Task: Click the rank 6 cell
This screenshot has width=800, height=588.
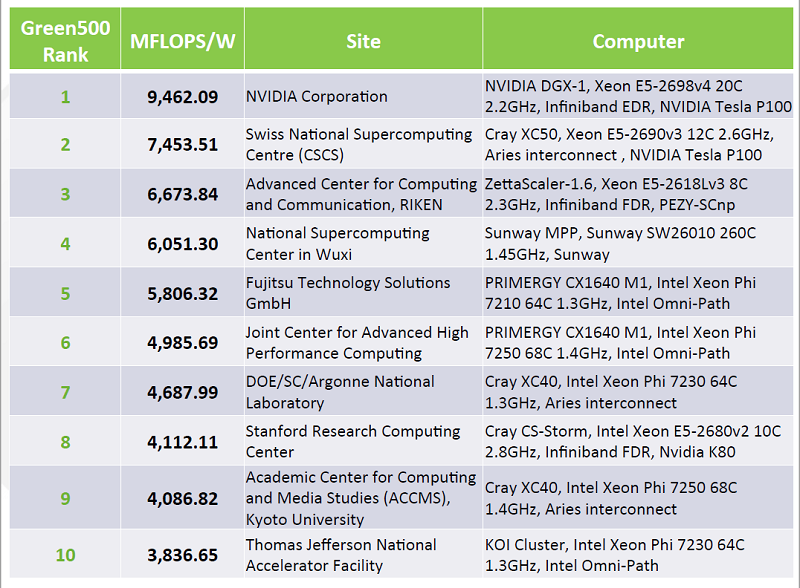Action: tap(65, 342)
